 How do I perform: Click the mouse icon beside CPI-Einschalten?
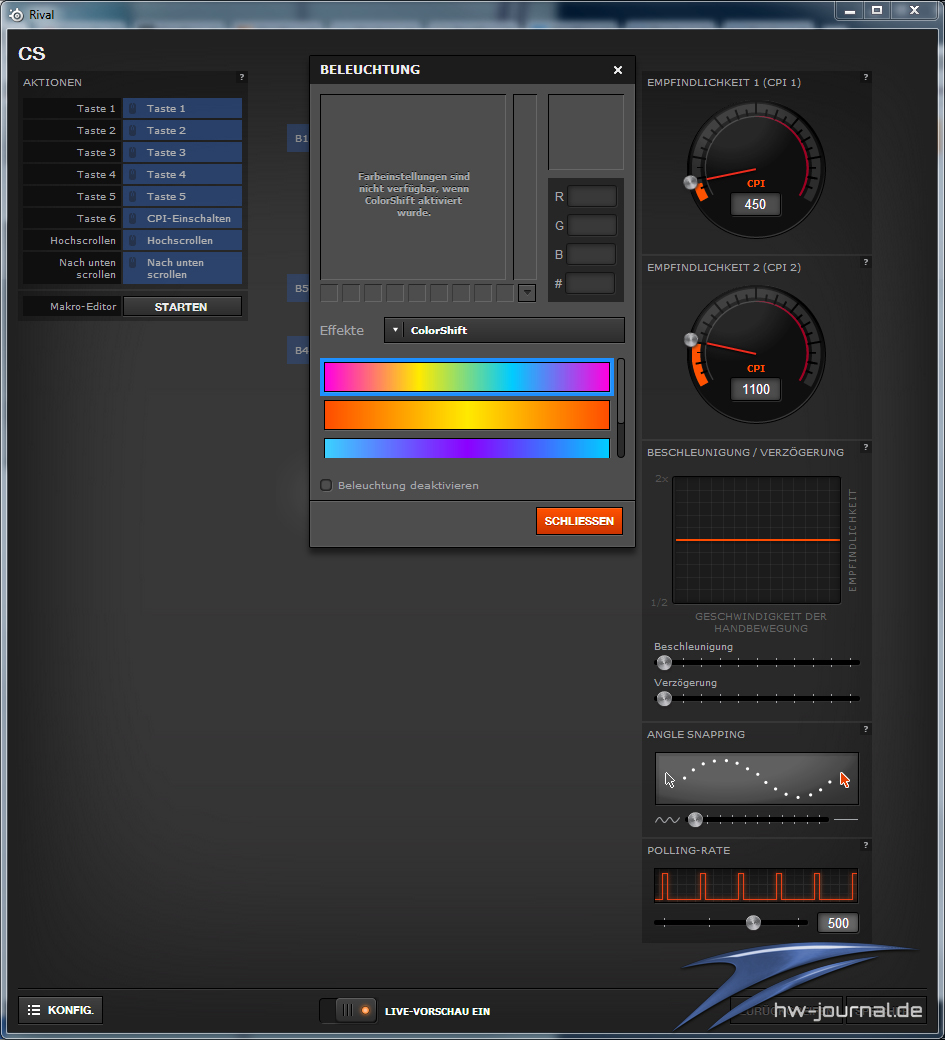click(133, 219)
